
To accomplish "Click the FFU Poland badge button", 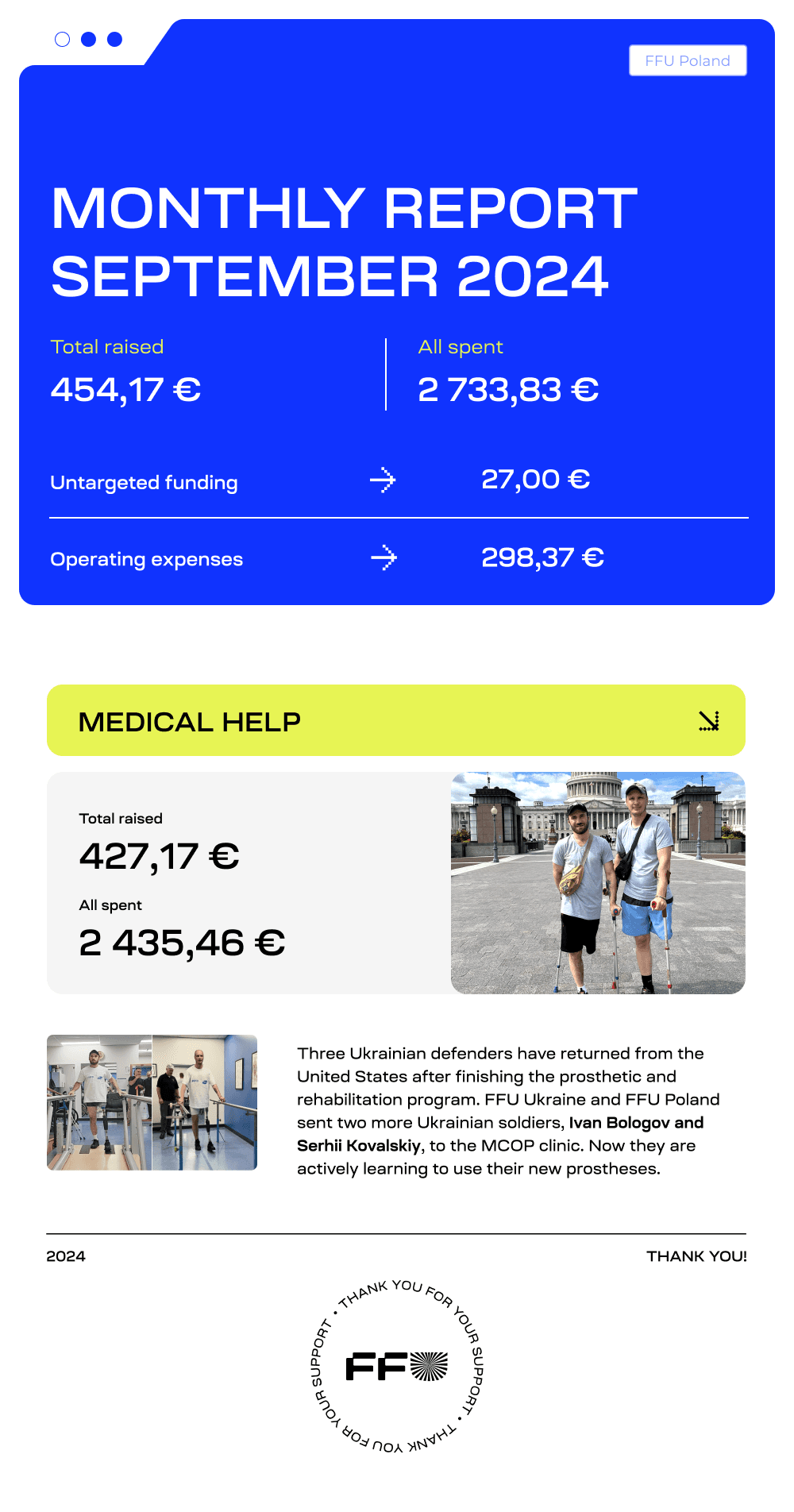I will coord(688,60).
